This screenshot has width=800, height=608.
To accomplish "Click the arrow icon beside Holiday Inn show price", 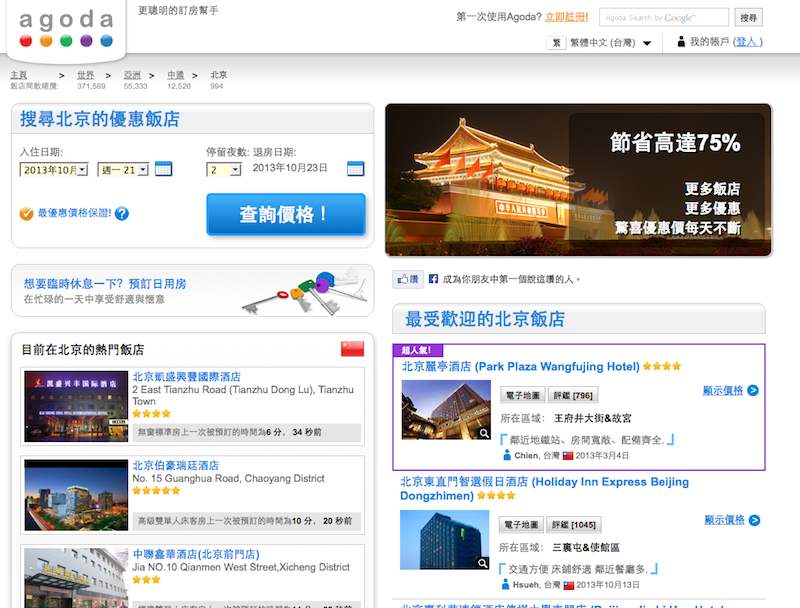I will [754, 520].
